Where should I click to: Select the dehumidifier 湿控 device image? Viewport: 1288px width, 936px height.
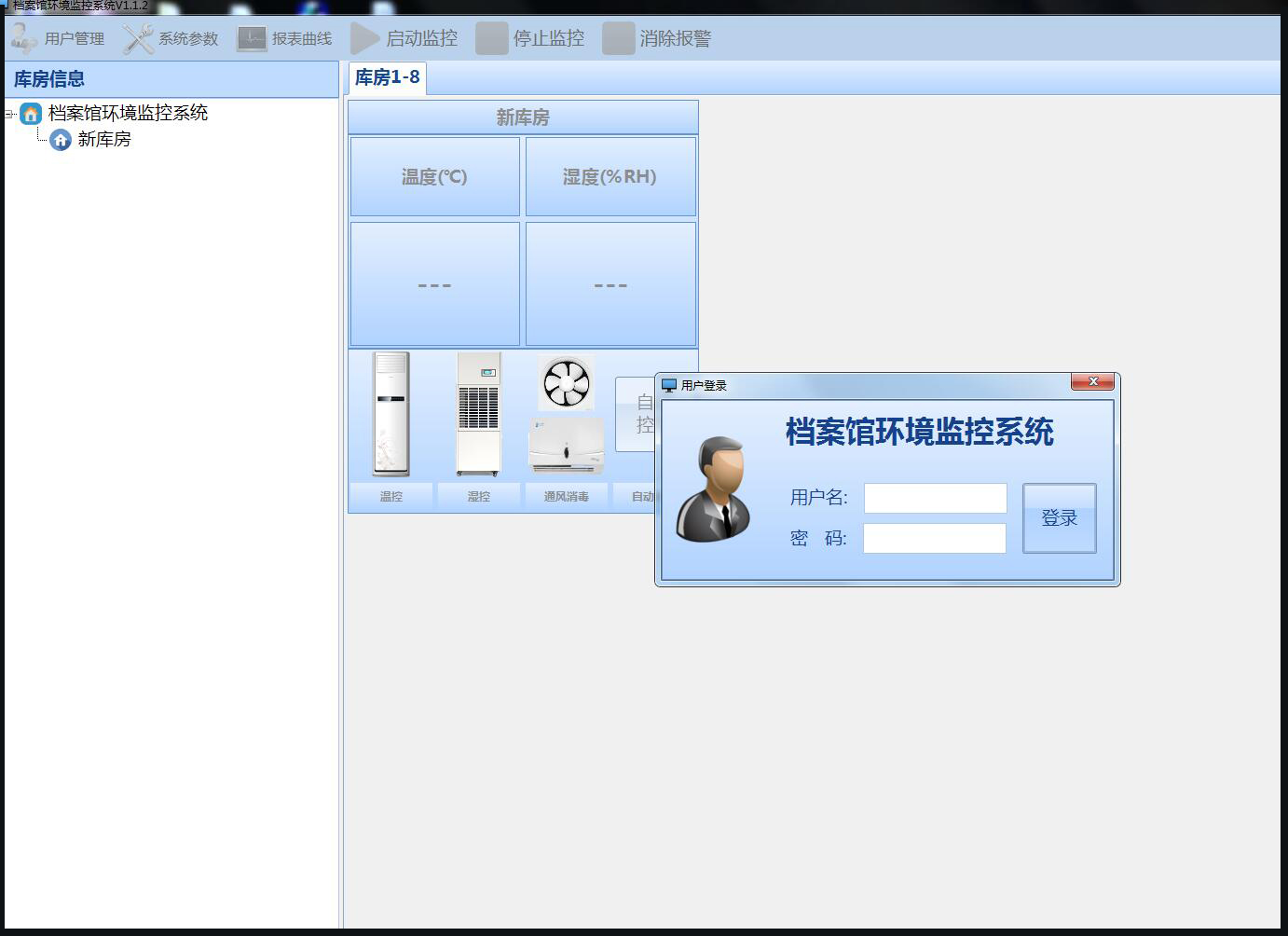pyautogui.click(x=478, y=414)
